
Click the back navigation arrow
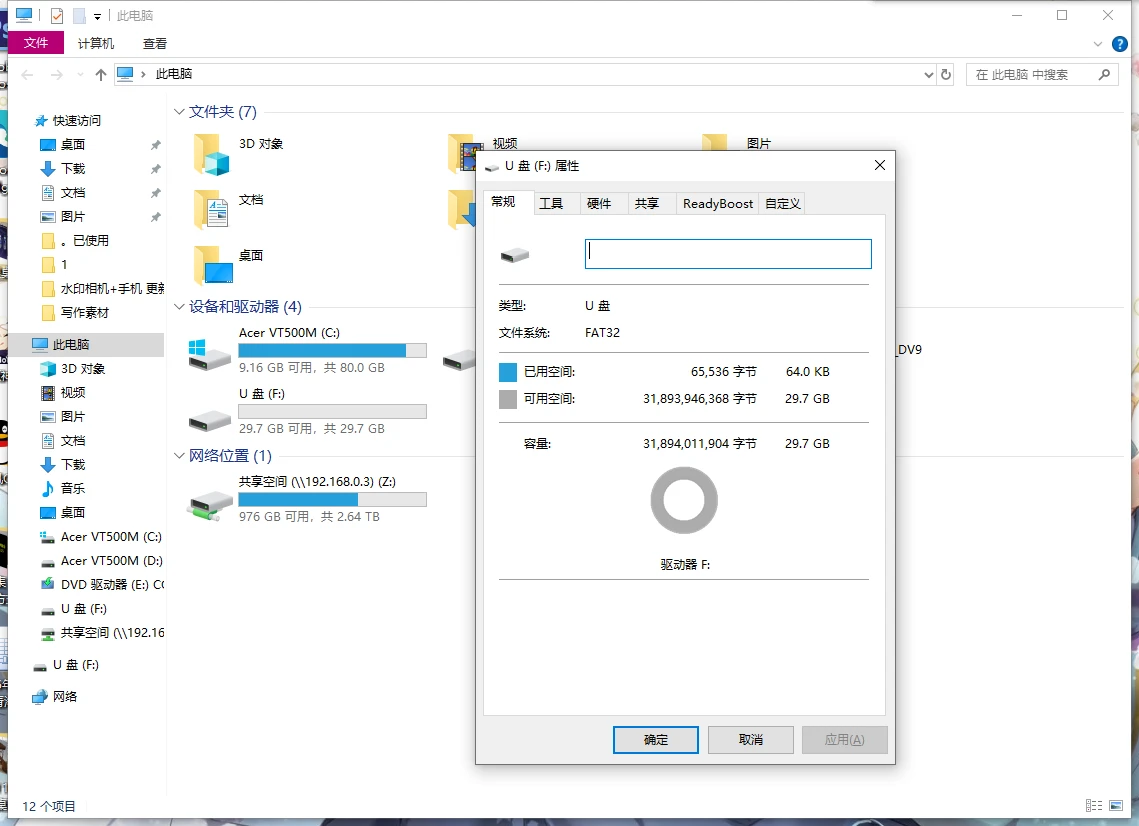[x=26, y=74]
